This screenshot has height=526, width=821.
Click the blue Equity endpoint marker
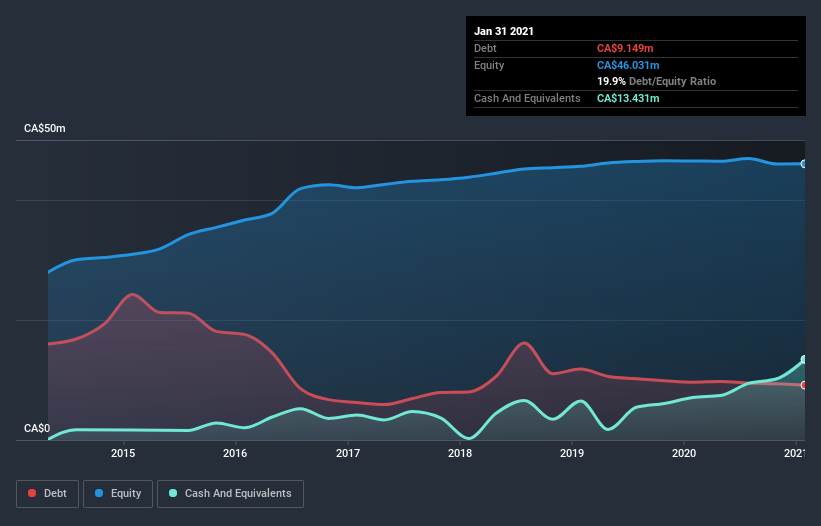(804, 164)
